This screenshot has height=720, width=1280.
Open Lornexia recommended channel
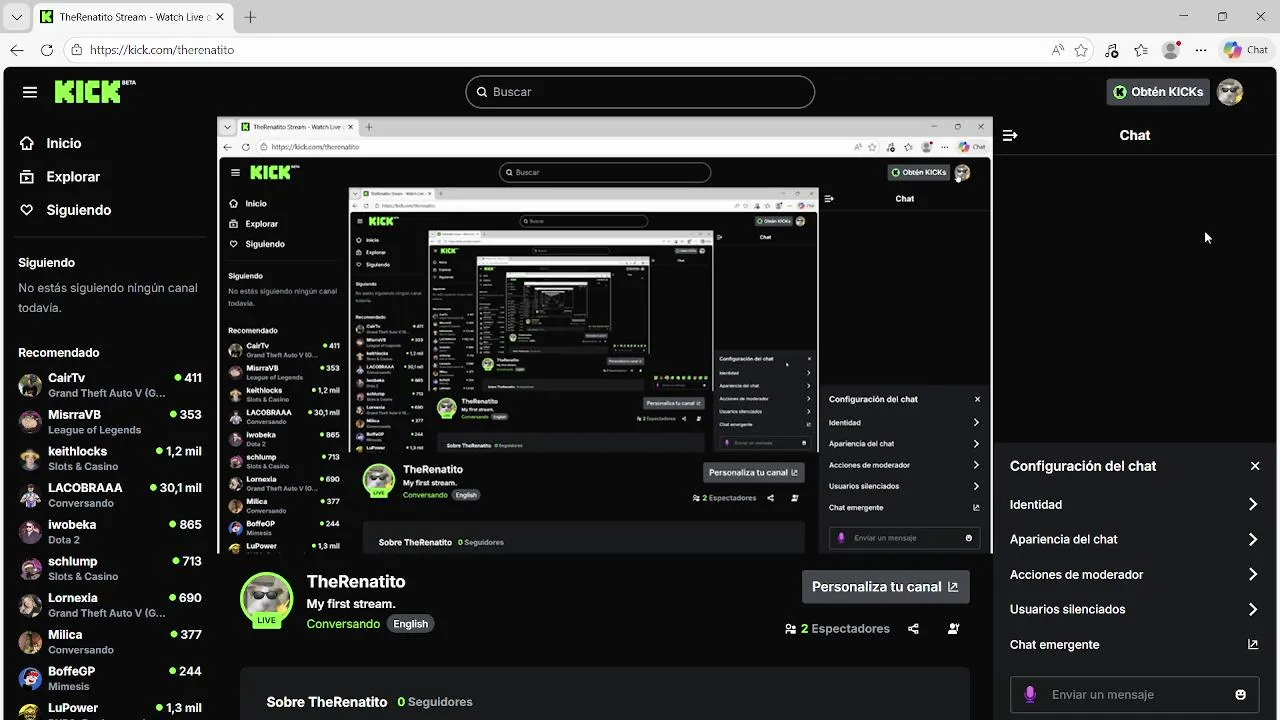pyautogui.click(x=110, y=605)
